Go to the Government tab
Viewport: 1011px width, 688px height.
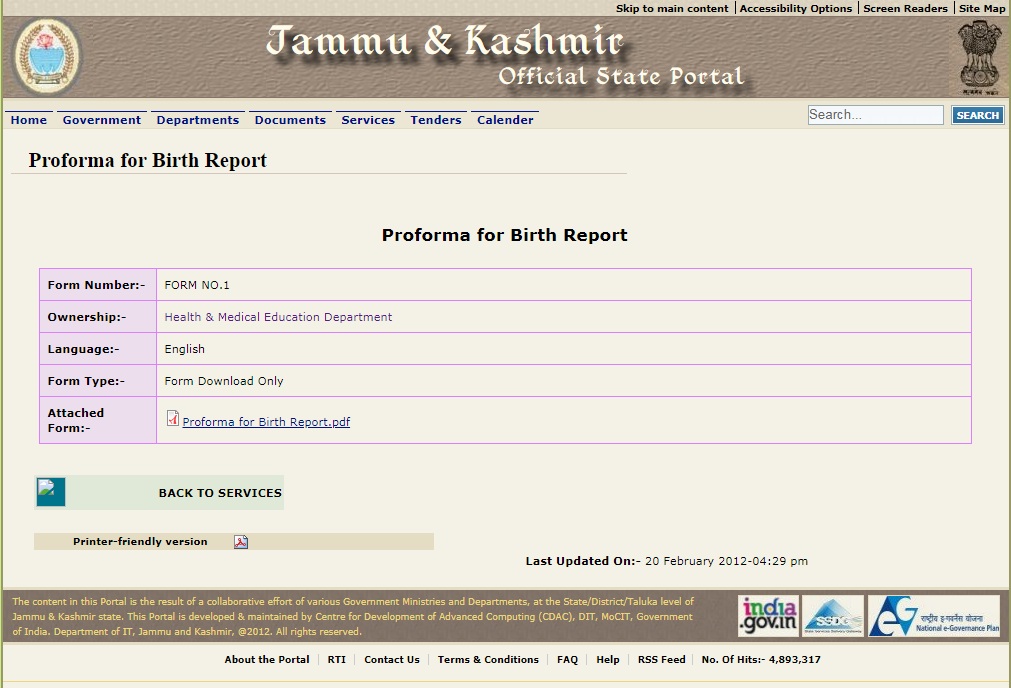pos(101,119)
